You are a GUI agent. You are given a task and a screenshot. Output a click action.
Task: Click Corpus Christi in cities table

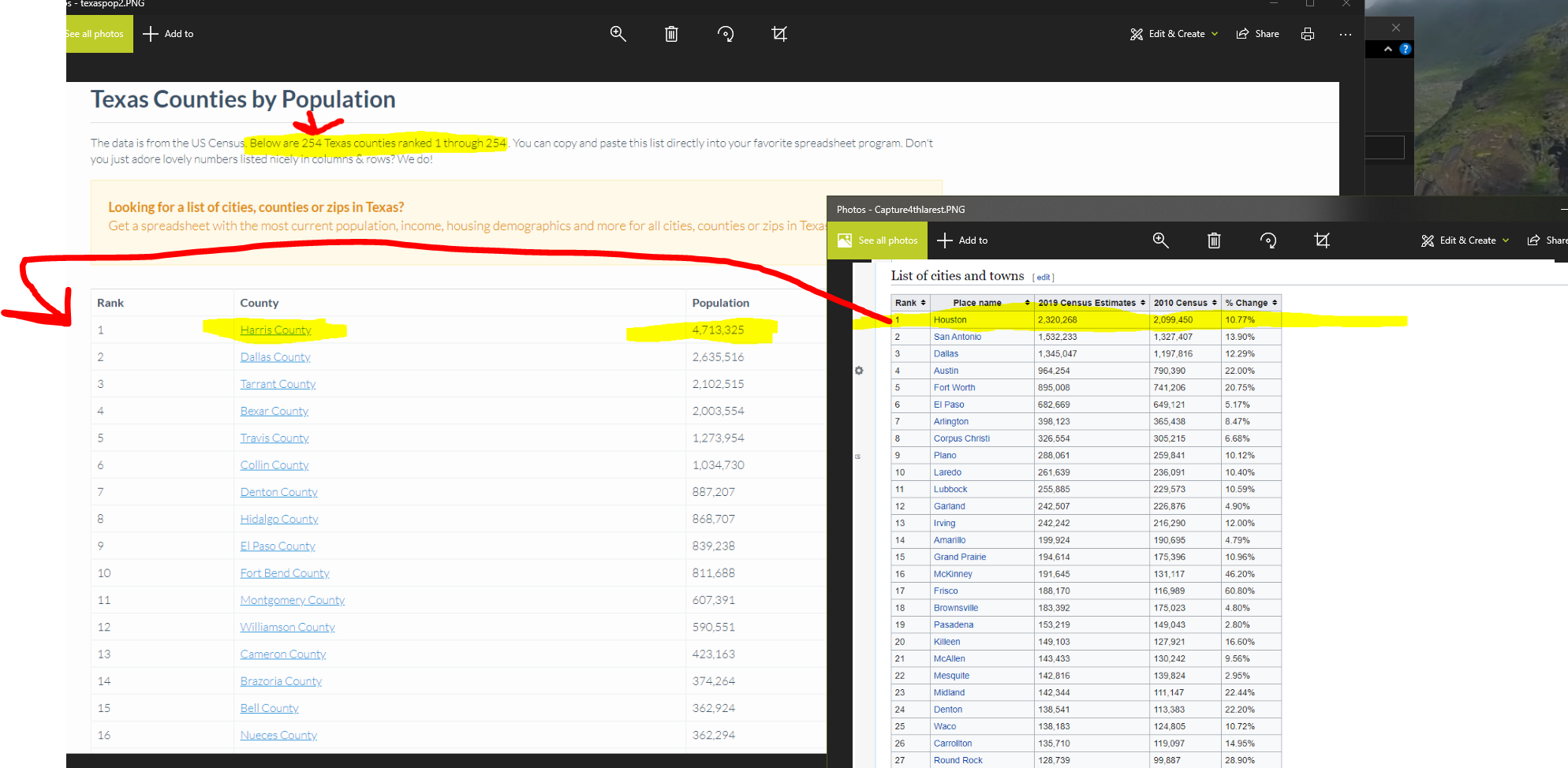point(961,438)
